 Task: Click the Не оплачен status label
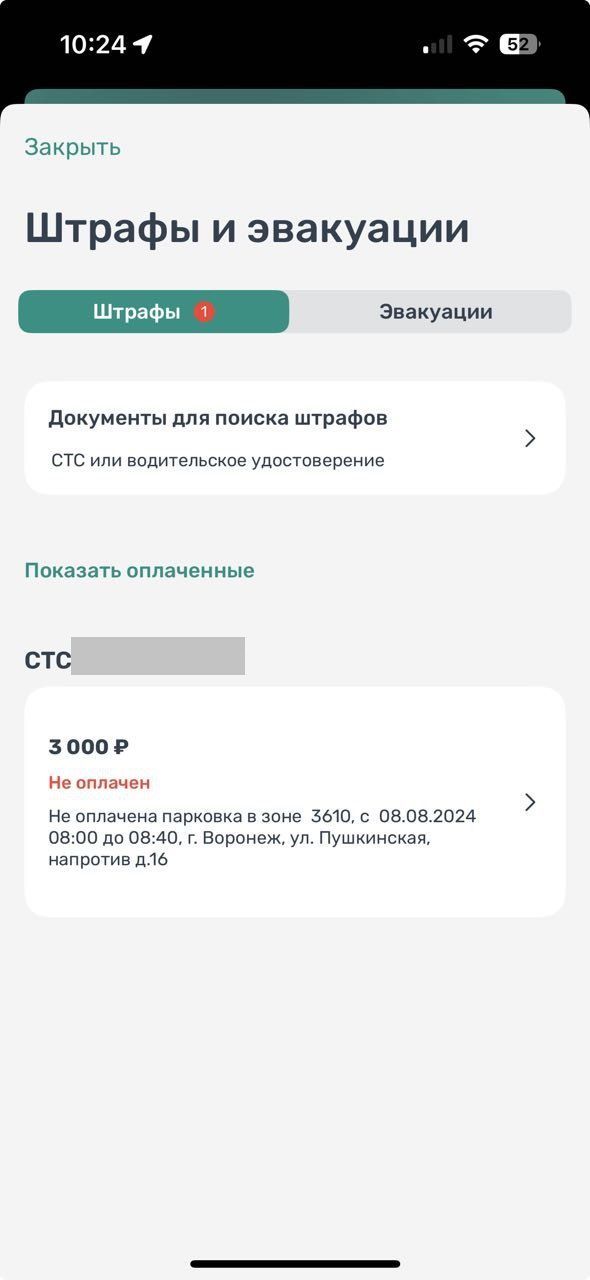pos(99,782)
